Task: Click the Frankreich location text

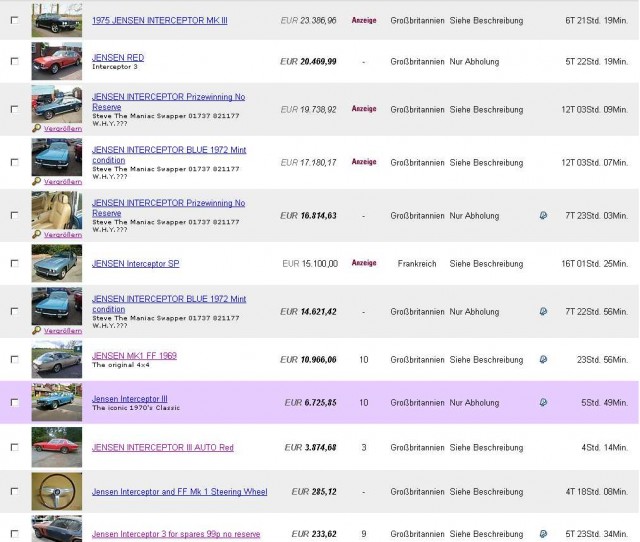Action: coord(417,264)
